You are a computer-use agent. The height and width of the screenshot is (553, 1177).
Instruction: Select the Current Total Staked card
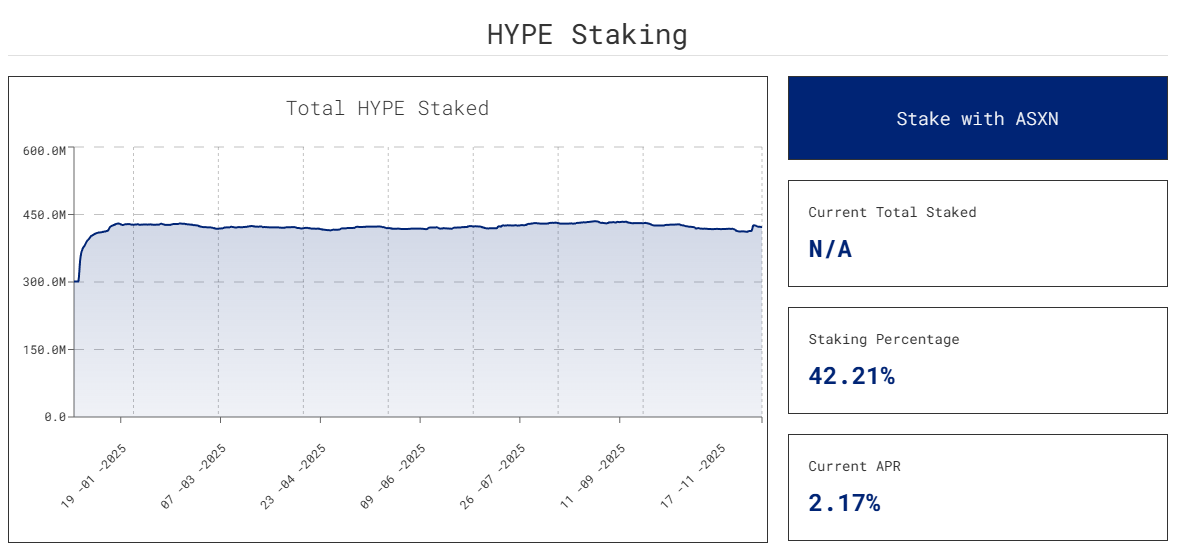(x=977, y=233)
